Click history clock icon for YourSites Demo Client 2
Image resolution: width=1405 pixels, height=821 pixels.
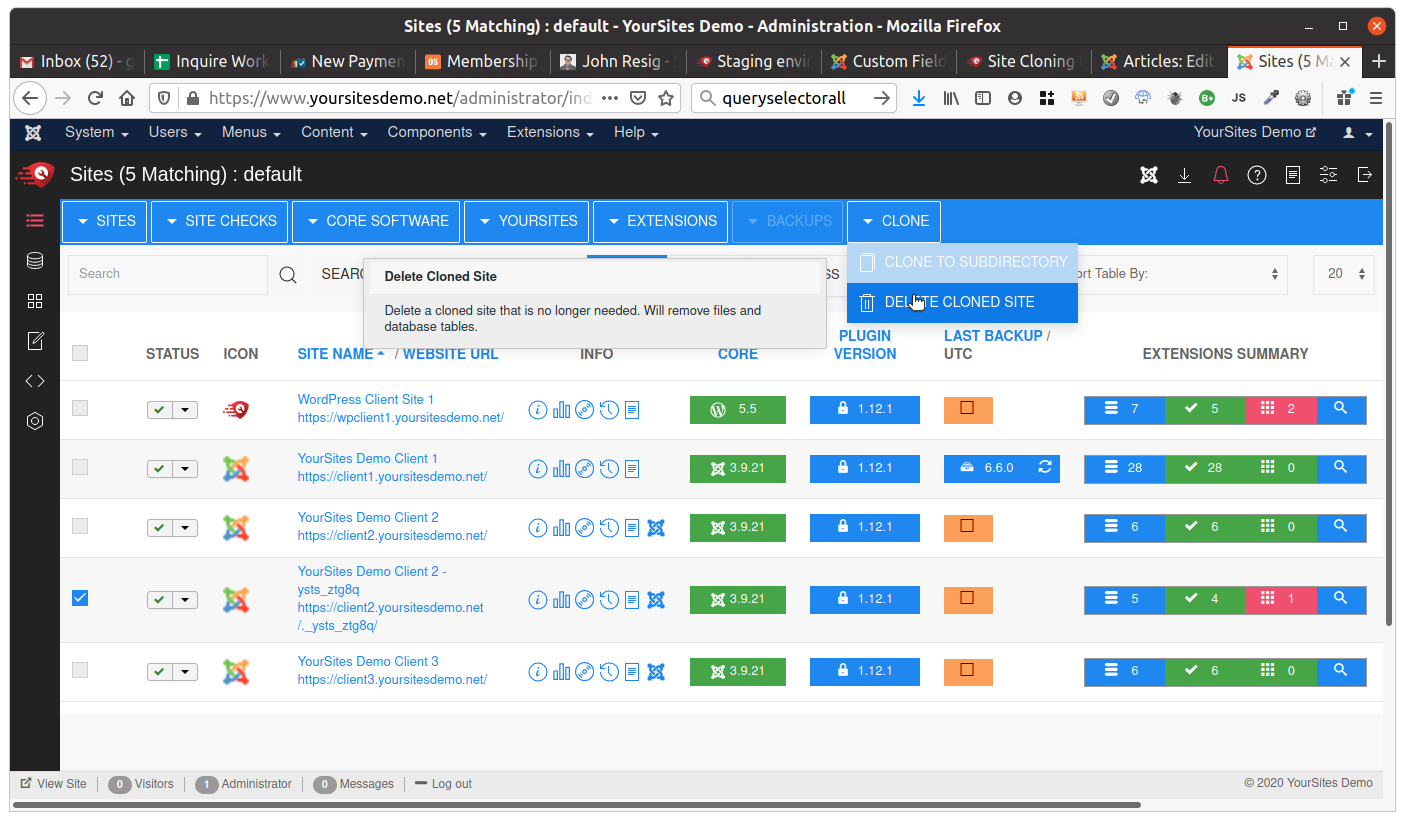tap(609, 527)
